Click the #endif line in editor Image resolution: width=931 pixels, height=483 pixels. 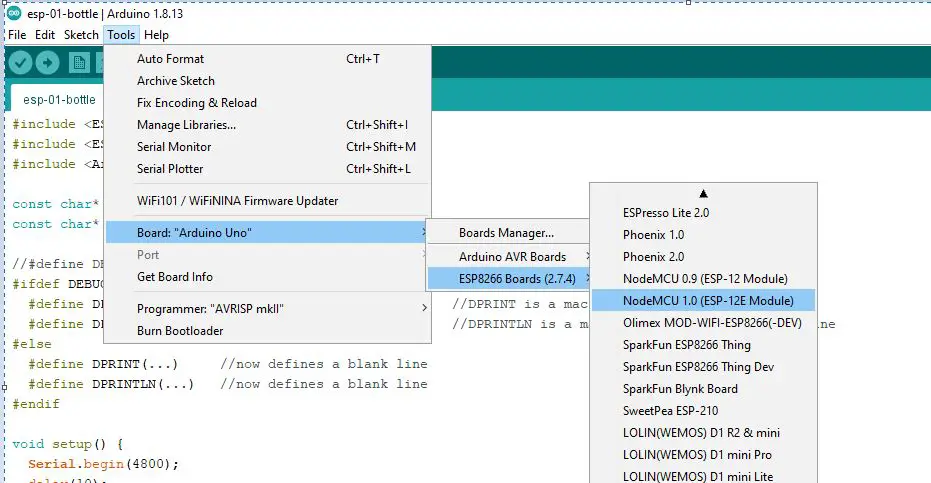point(36,404)
